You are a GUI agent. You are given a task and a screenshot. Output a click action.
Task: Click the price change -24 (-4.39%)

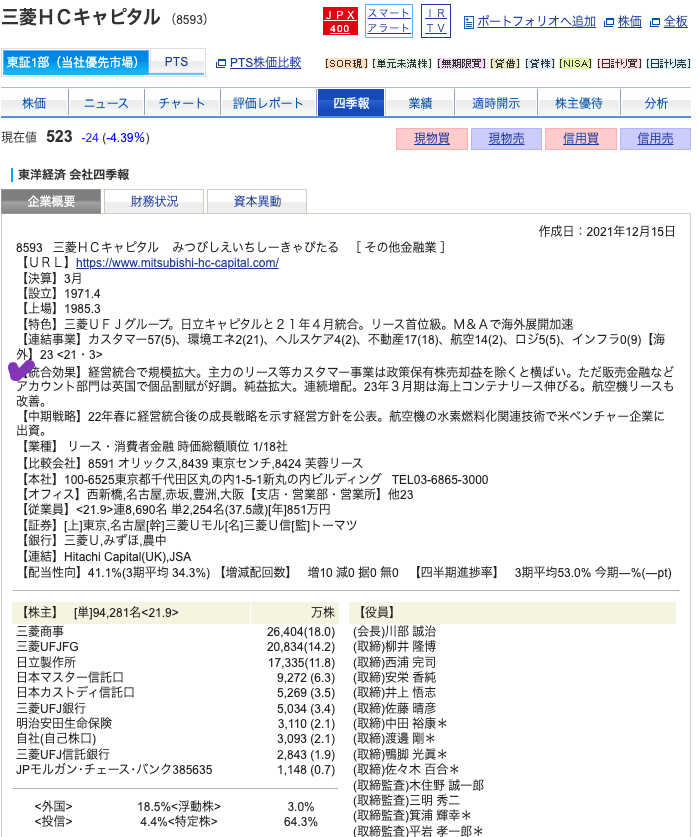coord(115,138)
